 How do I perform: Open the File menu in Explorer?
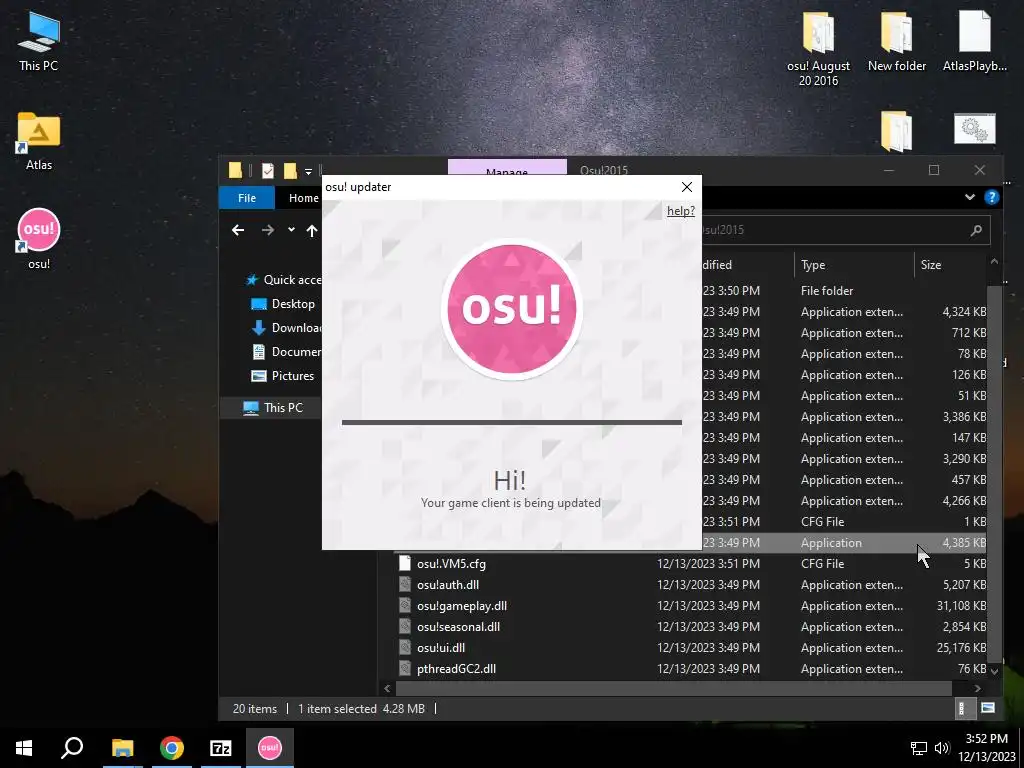point(247,198)
